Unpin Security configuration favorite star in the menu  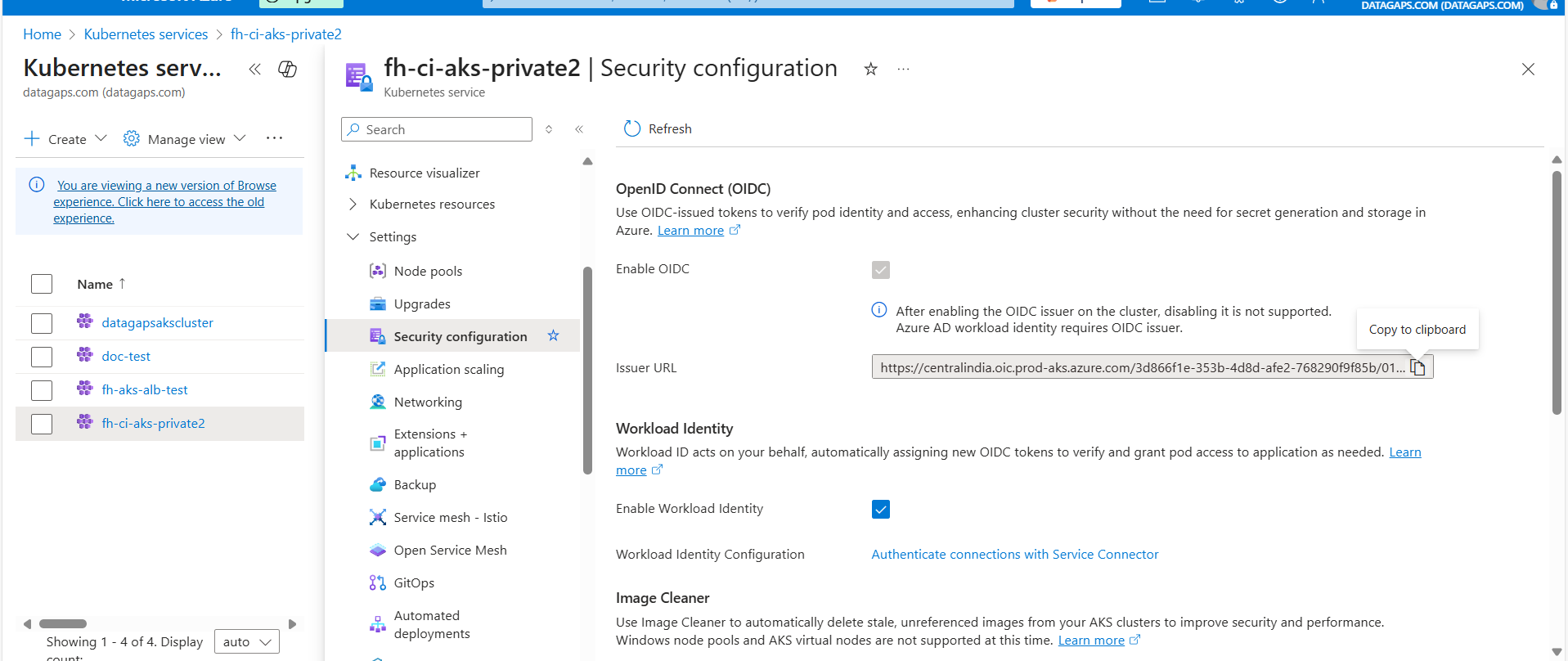[554, 335]
